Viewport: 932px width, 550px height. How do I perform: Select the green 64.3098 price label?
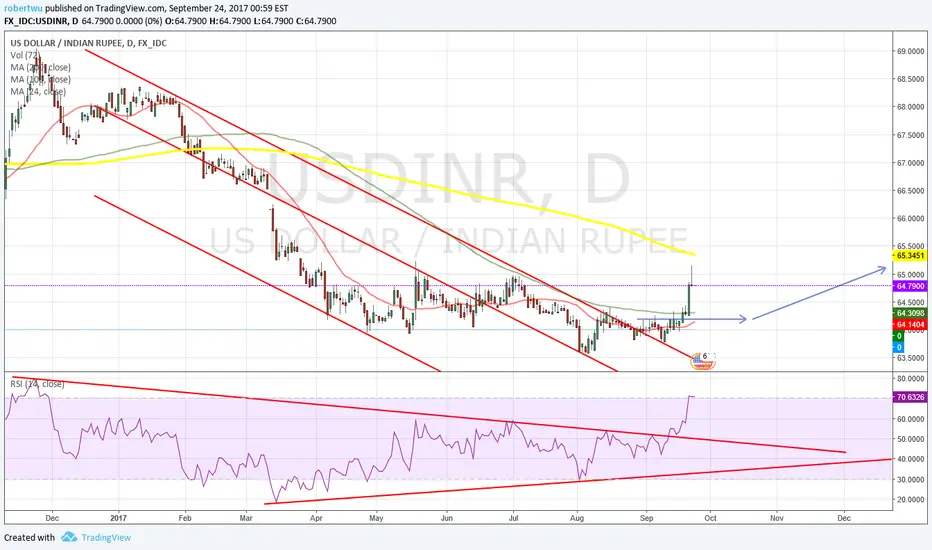[909, 313]
